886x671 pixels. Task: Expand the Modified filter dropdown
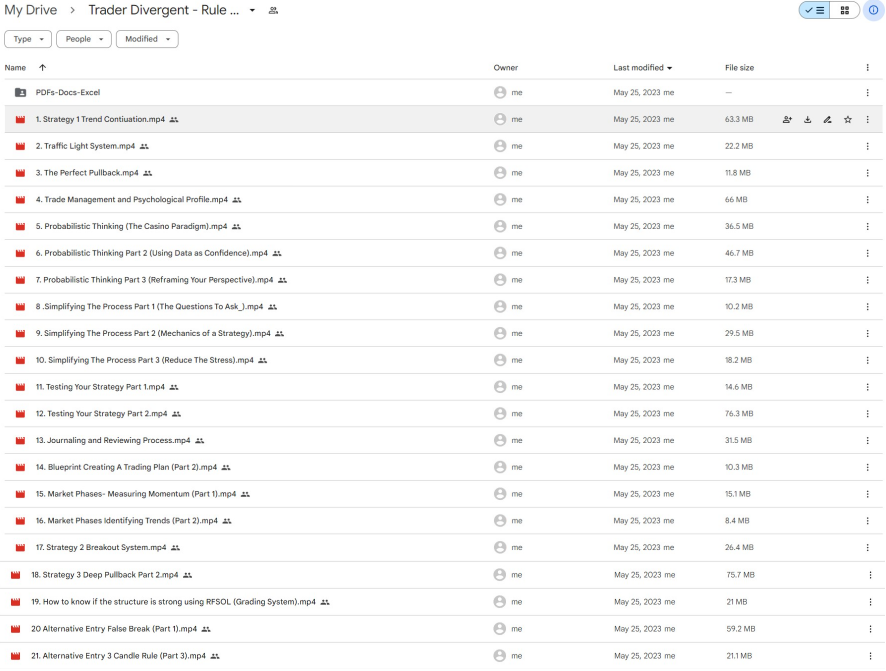click(147, 39)
